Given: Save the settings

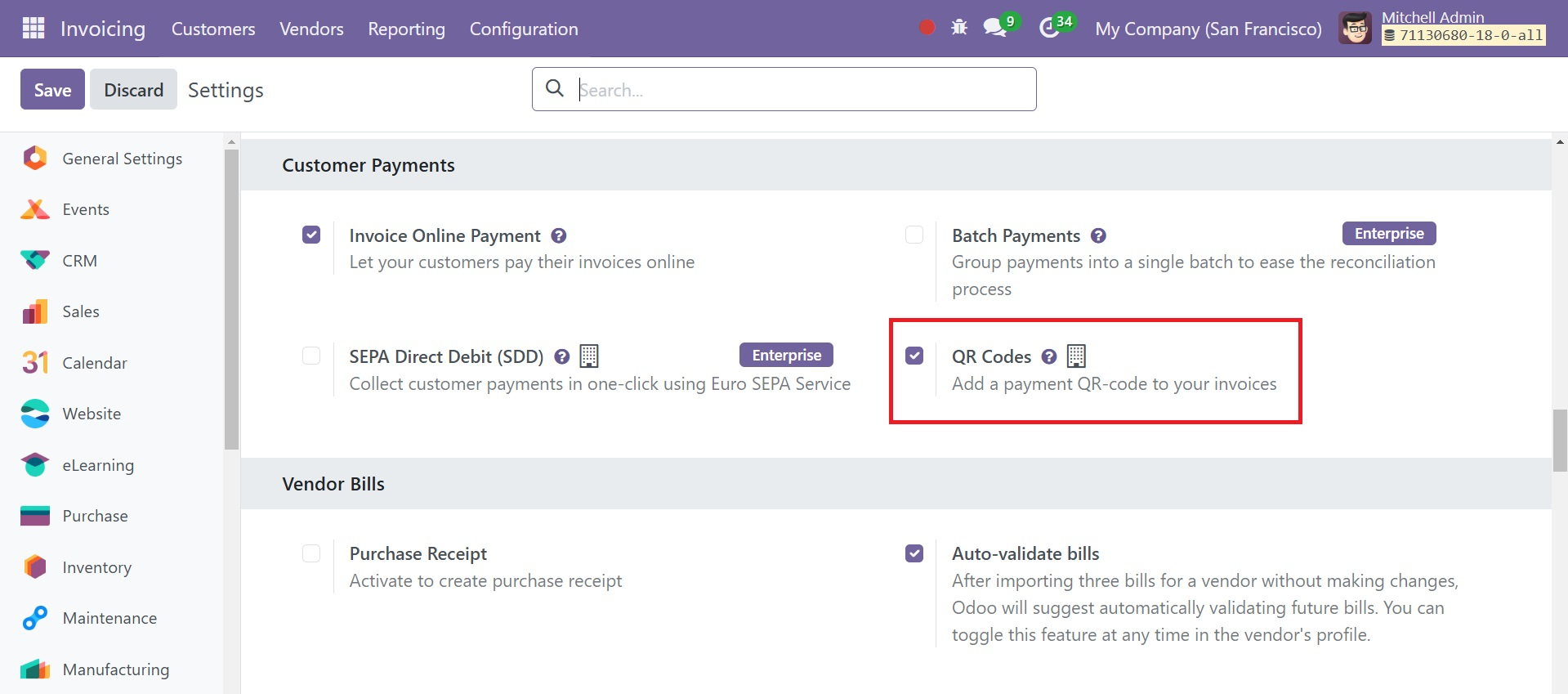Looking at the screenshot, I should (52, 89).
